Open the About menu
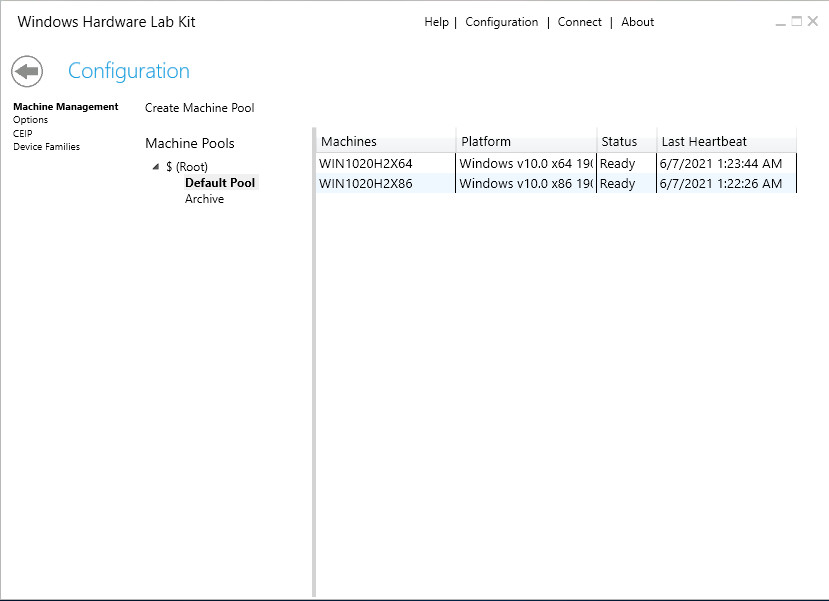Image resolution: width=829 pixels, height=601 pixels. (x=637, y=22)
